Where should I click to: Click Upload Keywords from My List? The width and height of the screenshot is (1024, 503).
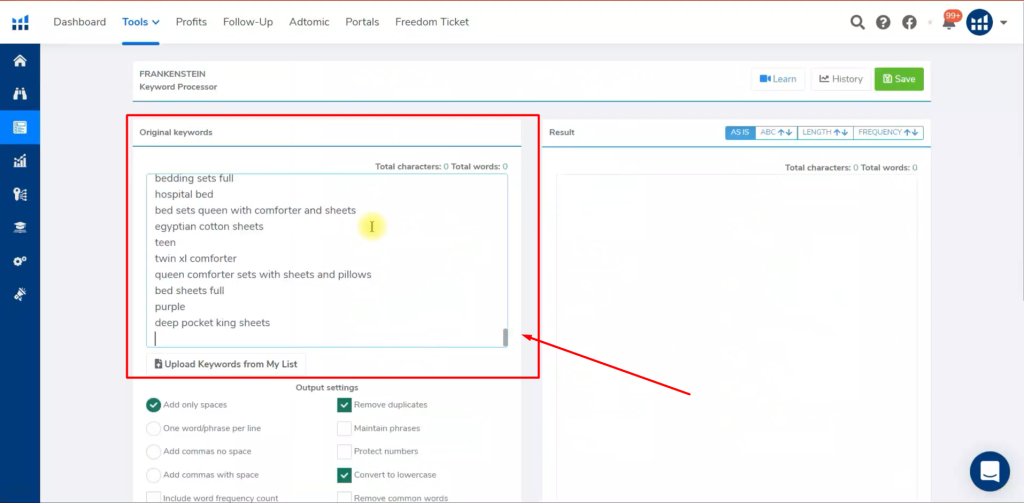click(x=226, y=364)
